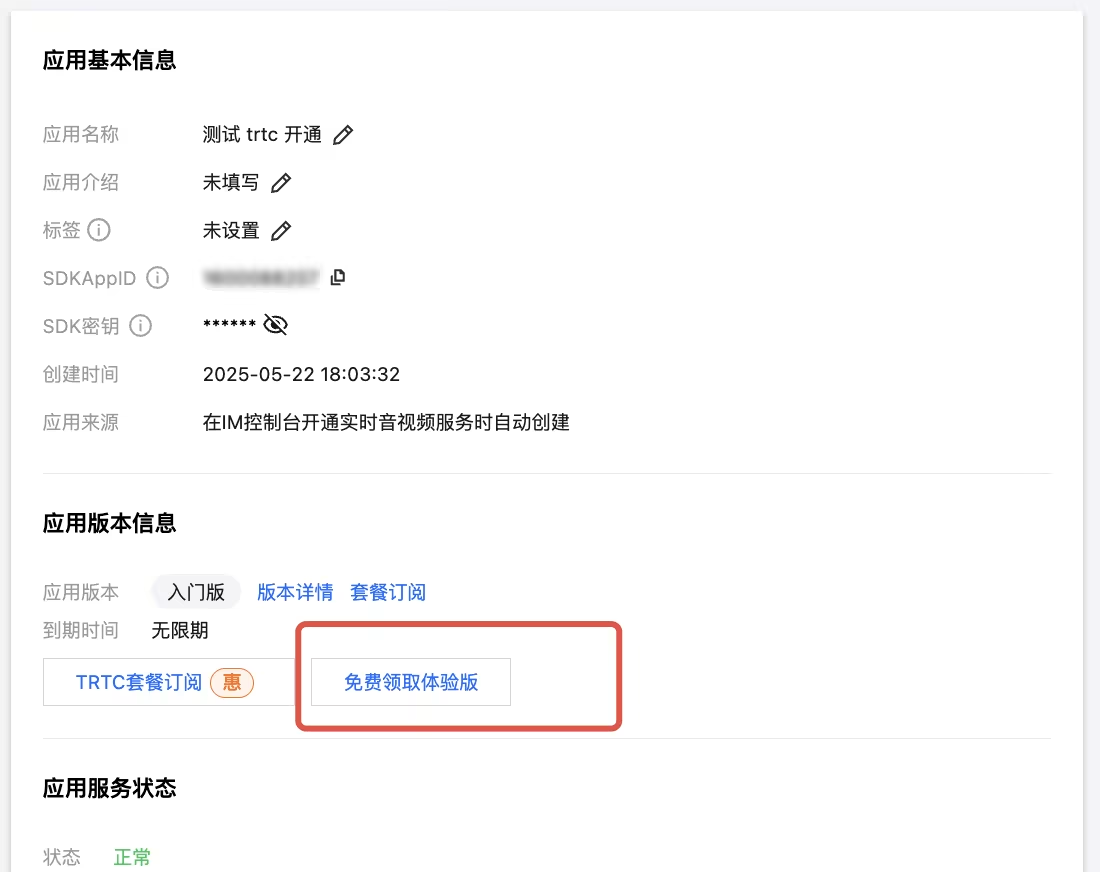This screenshot has height=872, width=1100.
Task: Click the 未填写 introduction text
Action: (x=231, y=183)
